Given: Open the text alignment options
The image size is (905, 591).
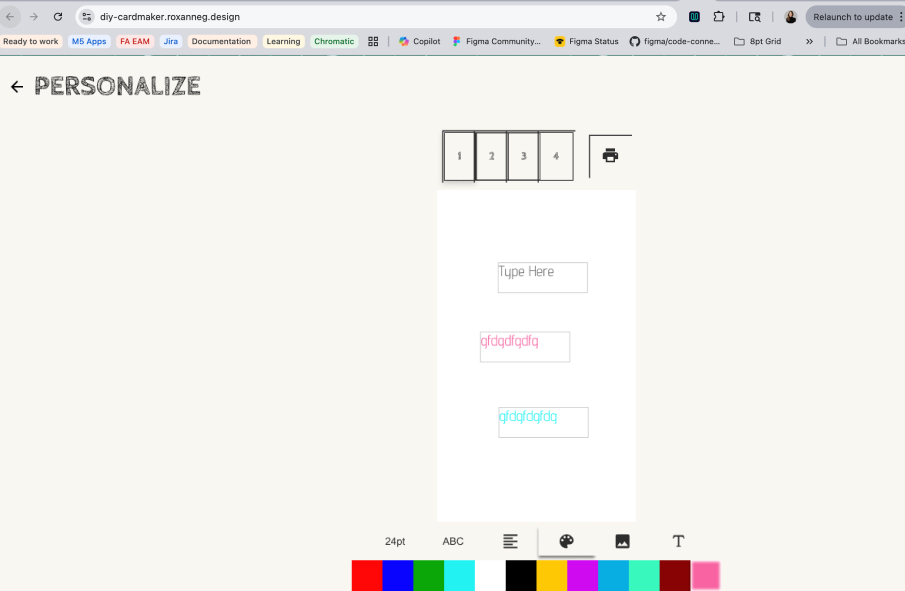Looking at the screenshot, I should (x=510, y=541).
